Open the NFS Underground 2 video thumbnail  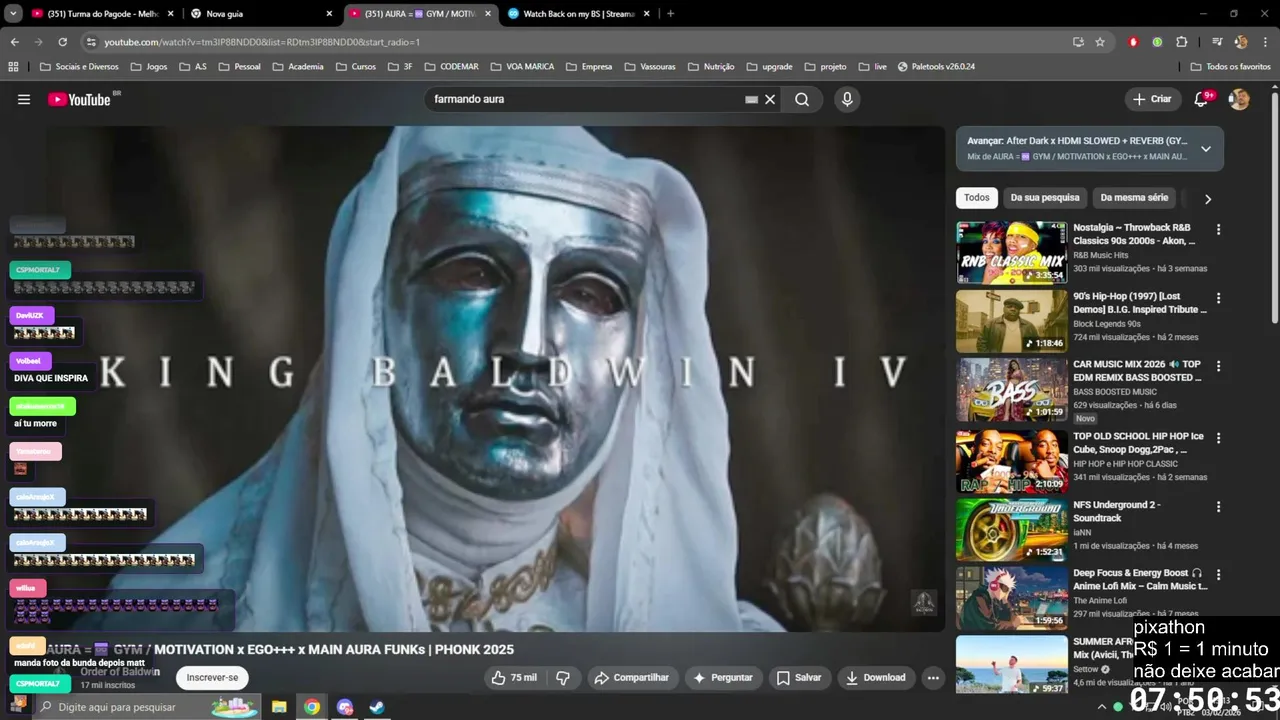point(1011,529)
